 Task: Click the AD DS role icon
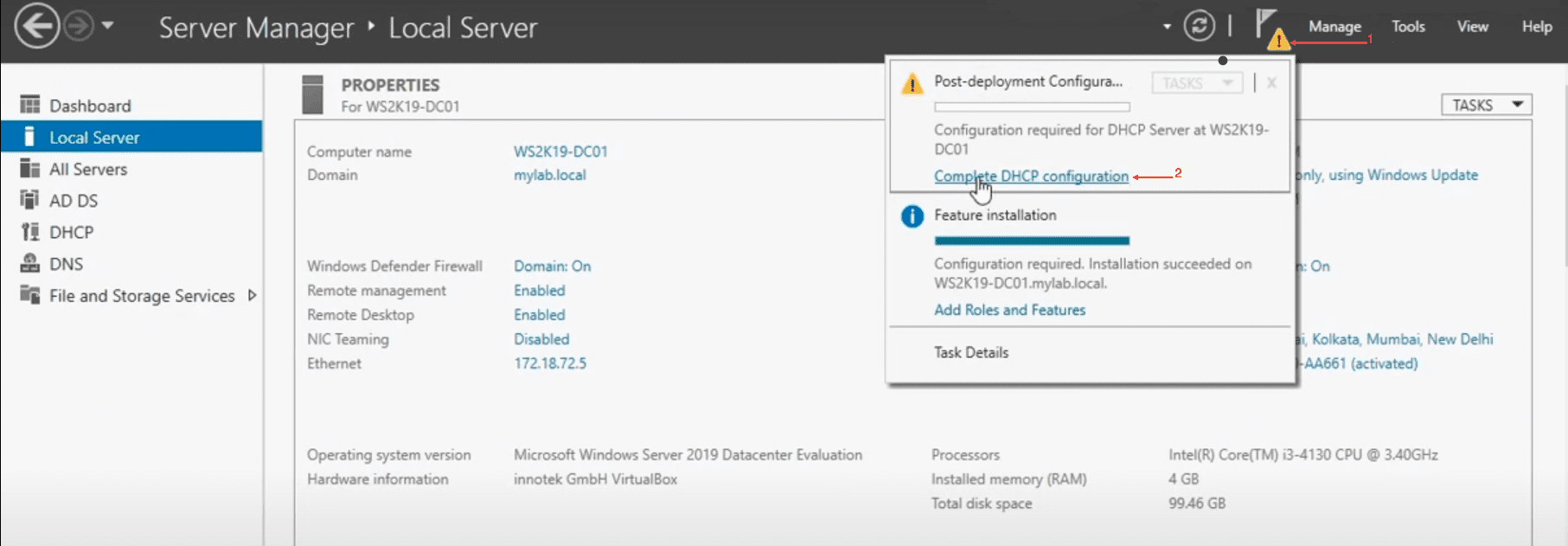tap(30, 200)
